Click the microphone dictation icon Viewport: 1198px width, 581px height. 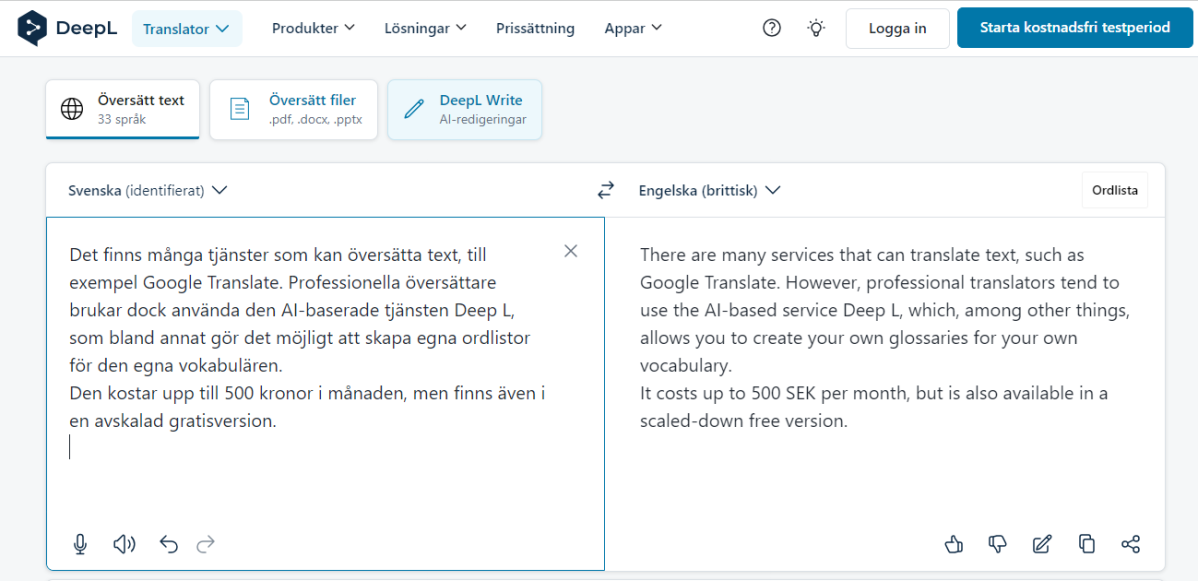point(81,544)
